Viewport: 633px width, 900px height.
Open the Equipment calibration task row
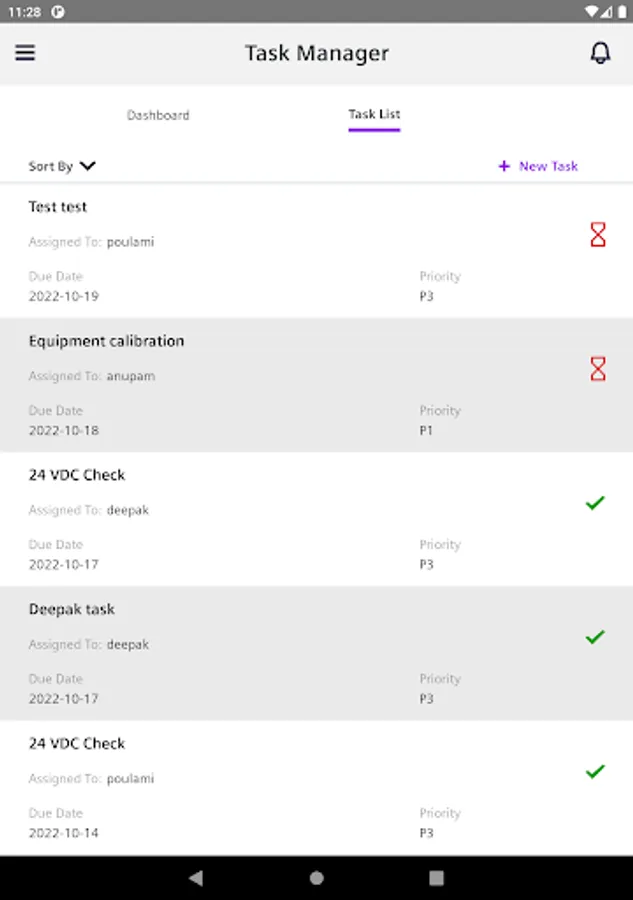click(x=316, y=385)
